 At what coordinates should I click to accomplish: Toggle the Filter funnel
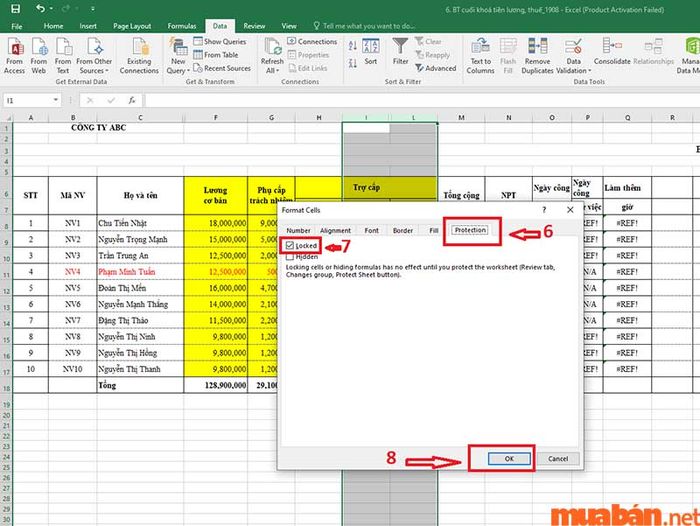tap(400, 52)
